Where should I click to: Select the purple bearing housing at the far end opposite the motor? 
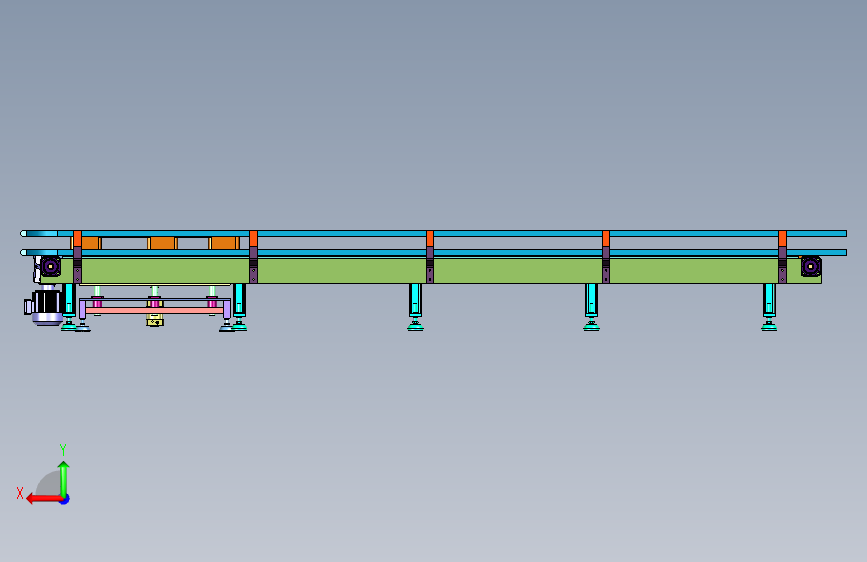[x=811, y=267]
